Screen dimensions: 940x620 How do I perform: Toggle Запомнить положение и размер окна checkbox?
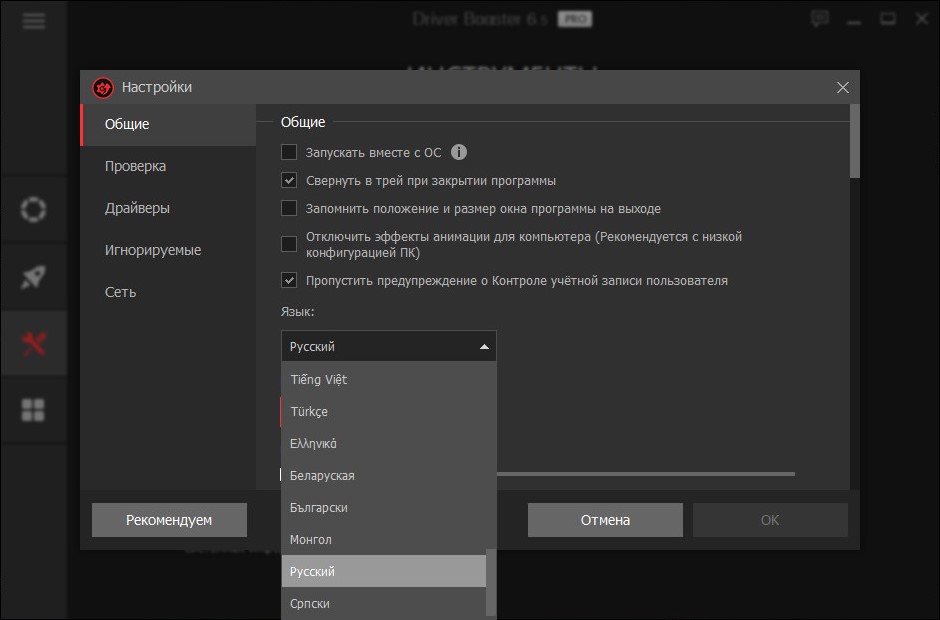tap(289, 209)
